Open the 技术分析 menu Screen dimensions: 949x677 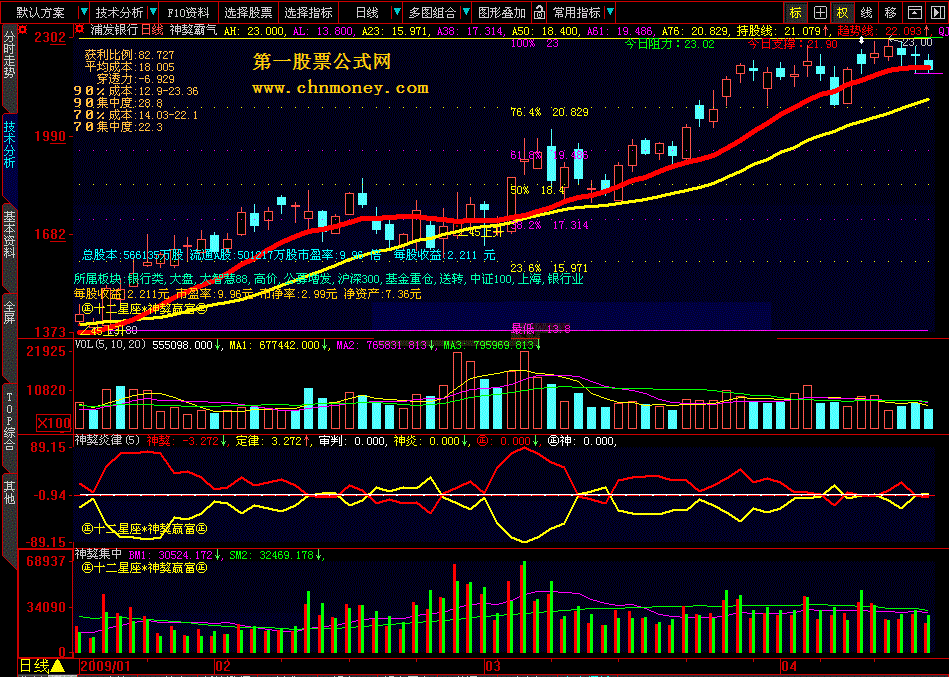pos(119,12)
